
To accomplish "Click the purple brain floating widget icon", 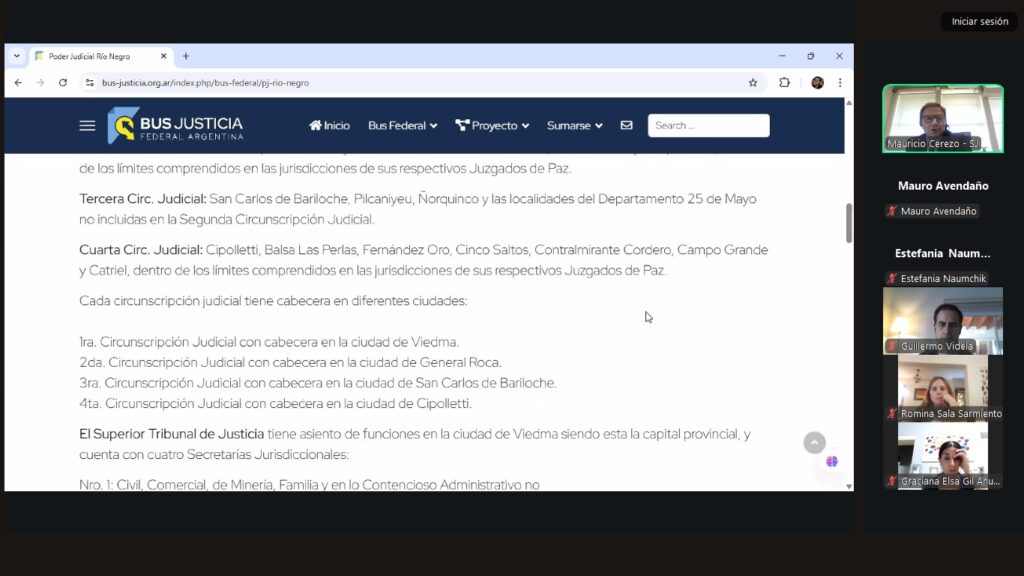I will pyautogui.click(x=831, y=461).
